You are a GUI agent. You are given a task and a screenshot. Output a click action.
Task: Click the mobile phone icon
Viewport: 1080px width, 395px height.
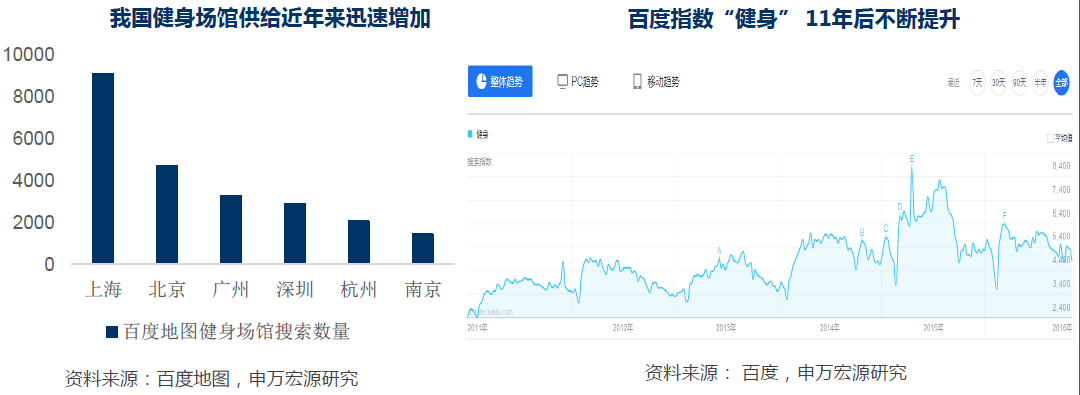(637, 81)
